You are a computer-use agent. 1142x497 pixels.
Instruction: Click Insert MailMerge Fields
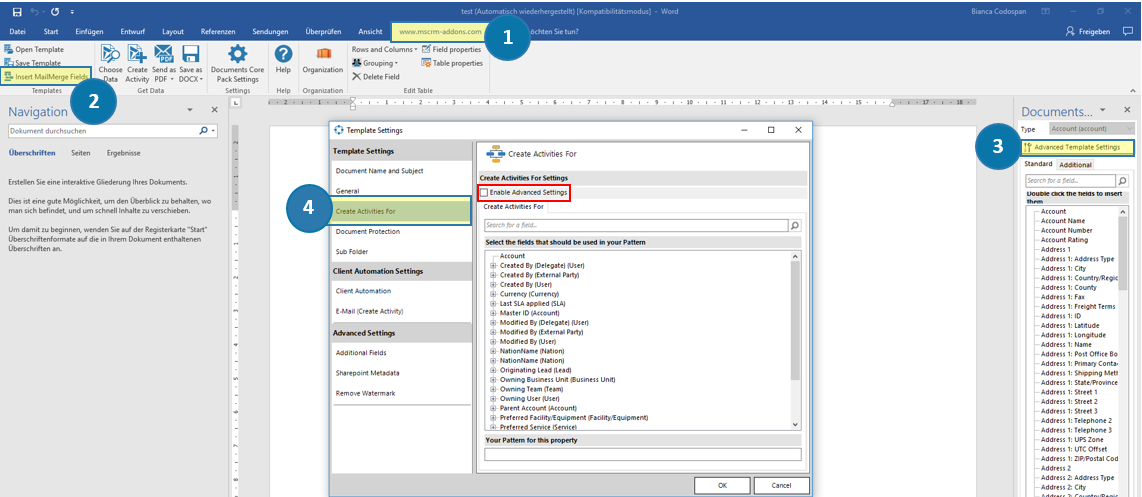[46, 76]
